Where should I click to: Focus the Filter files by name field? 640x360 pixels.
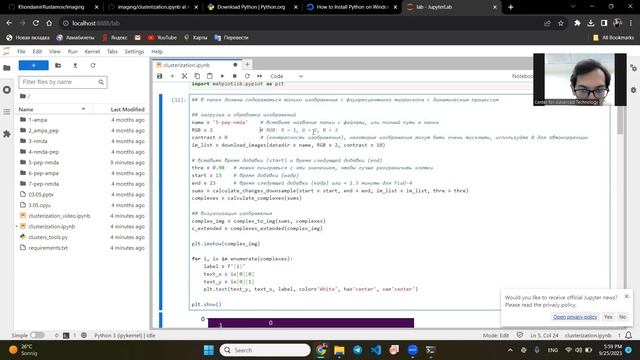point(63,82)
